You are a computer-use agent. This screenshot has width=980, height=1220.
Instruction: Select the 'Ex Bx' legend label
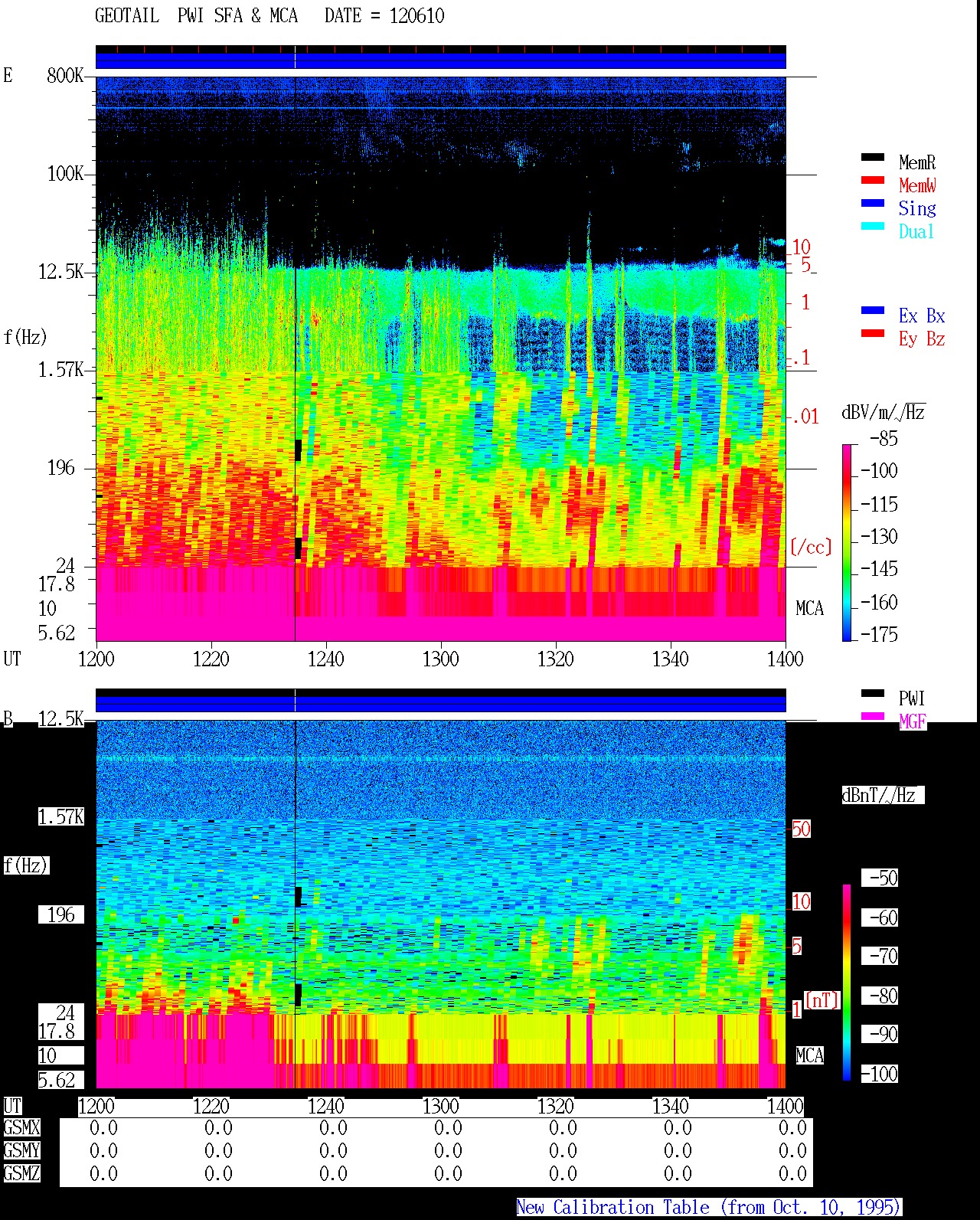[922, 316]
